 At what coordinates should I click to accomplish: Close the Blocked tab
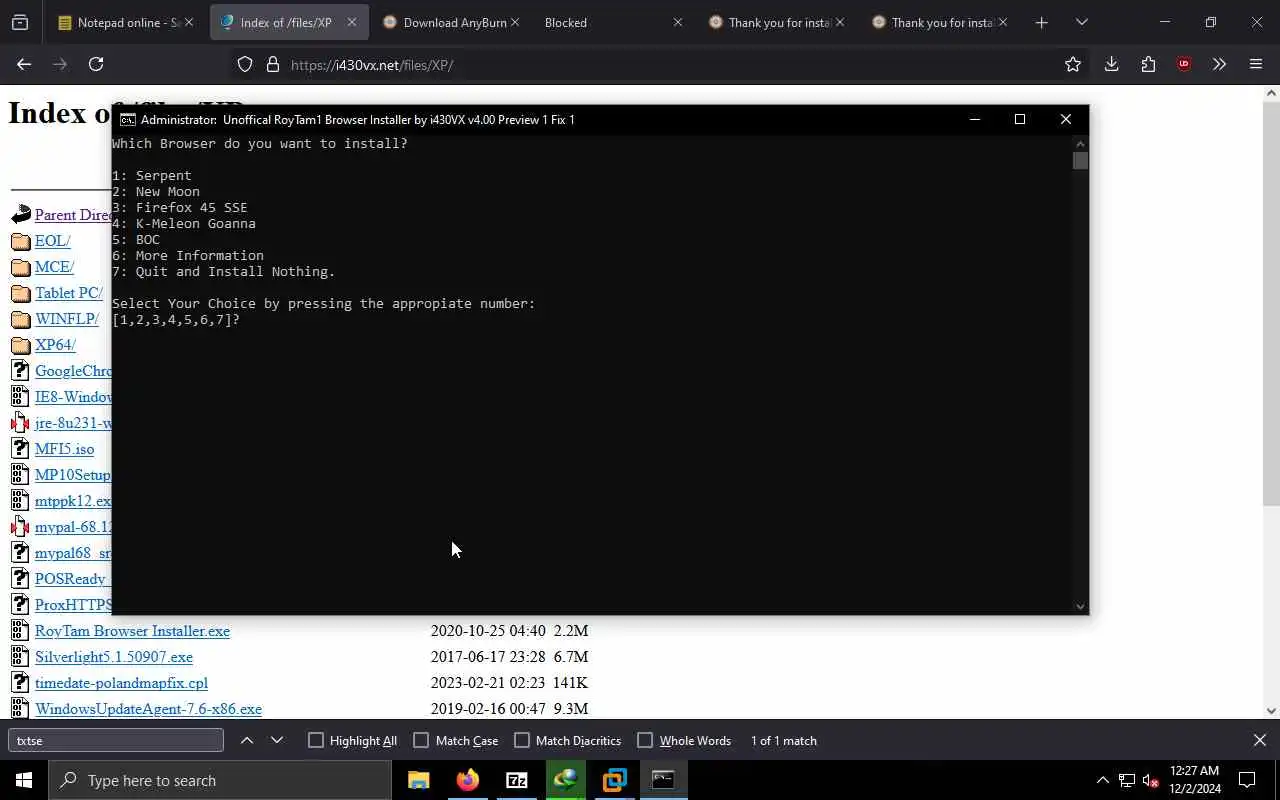[677, 22]
